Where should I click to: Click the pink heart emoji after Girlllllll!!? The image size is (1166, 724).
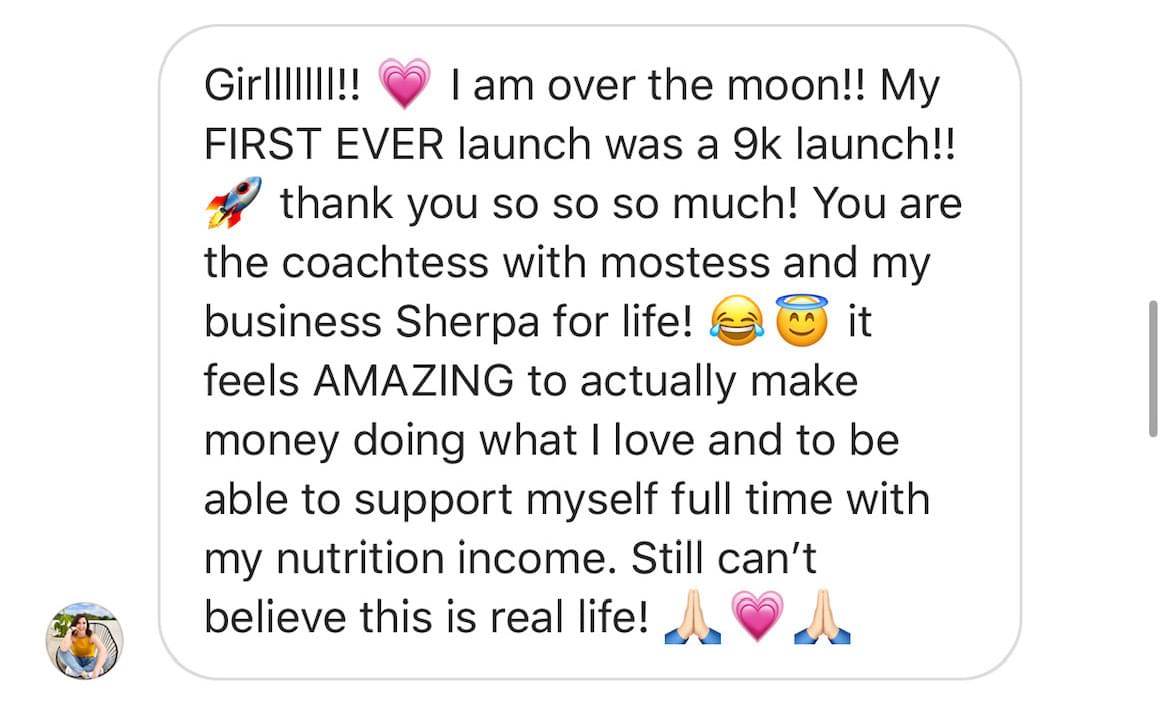click(x=405, y=83)
